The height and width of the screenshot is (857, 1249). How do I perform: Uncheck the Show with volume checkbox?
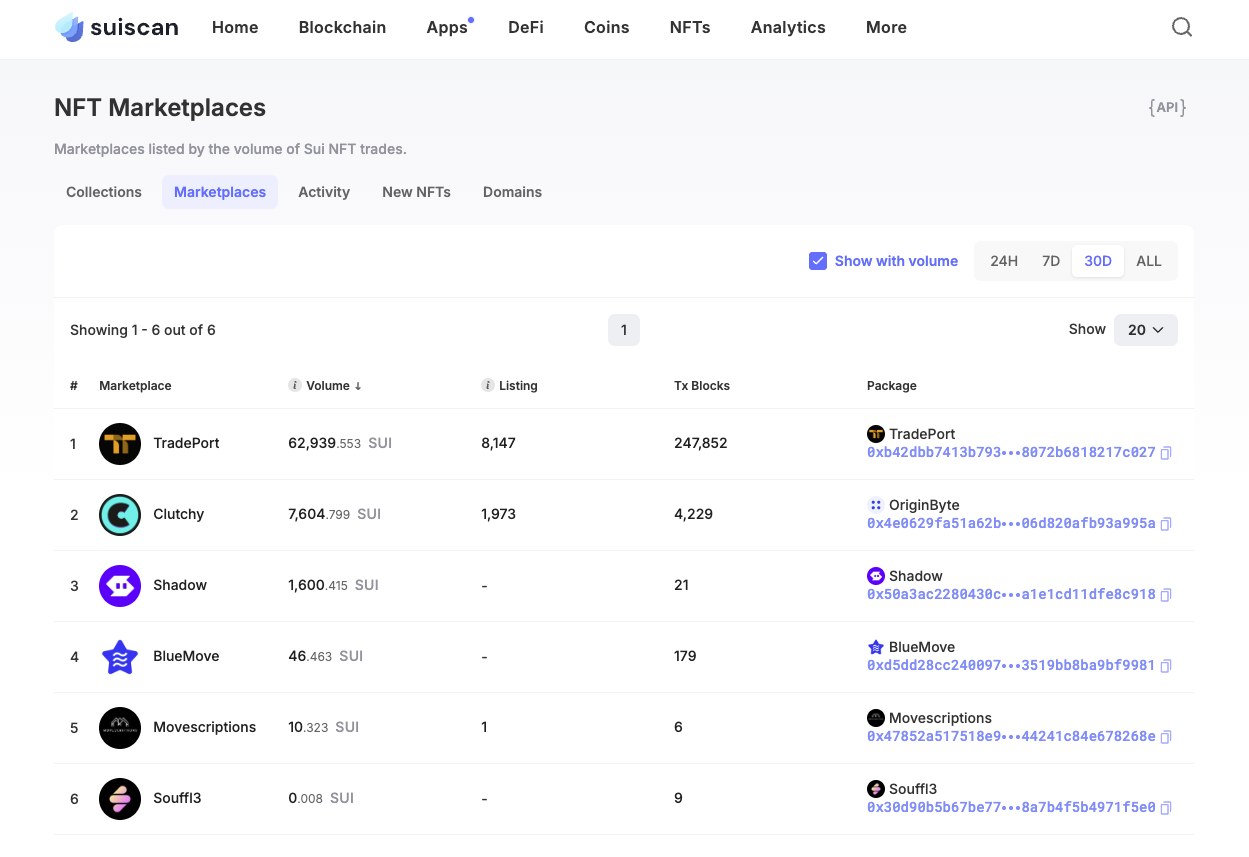(x=818, y=261)
